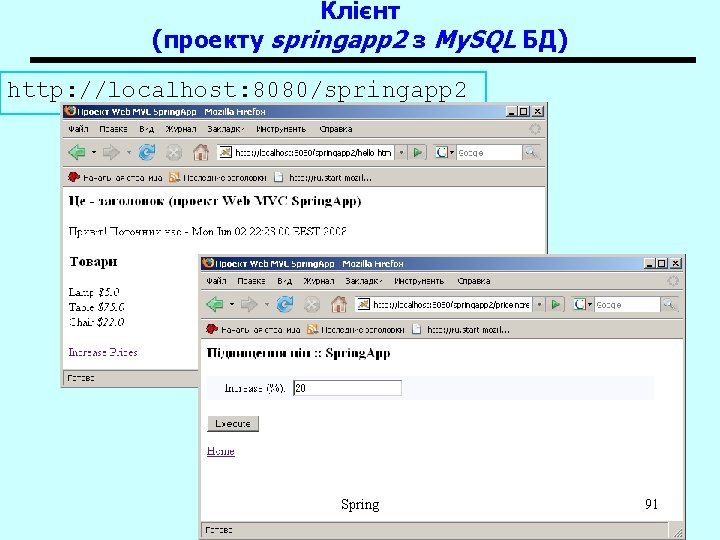Click the Table $75.0 product line

(x=96, y=307)
